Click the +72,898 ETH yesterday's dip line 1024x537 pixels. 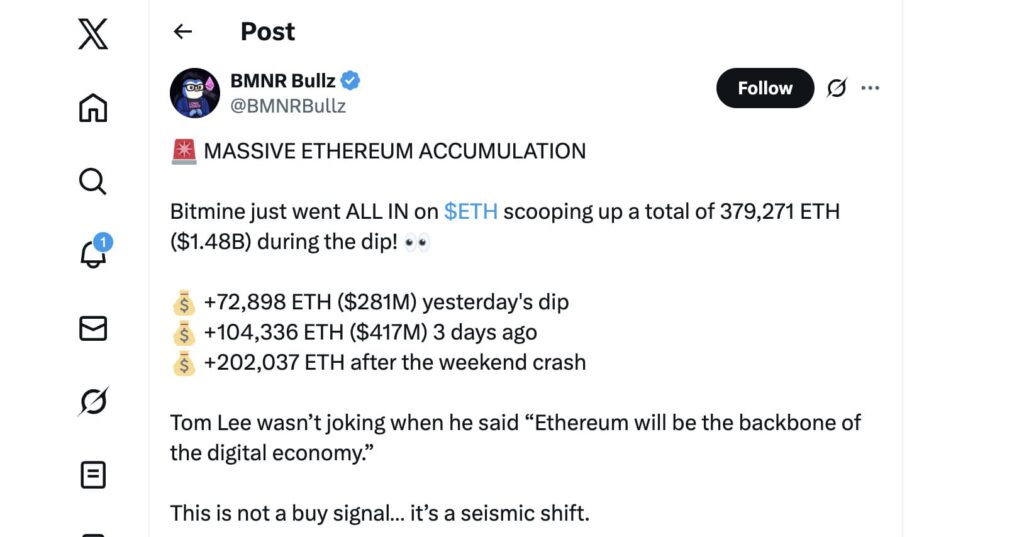tap(386, 302)
